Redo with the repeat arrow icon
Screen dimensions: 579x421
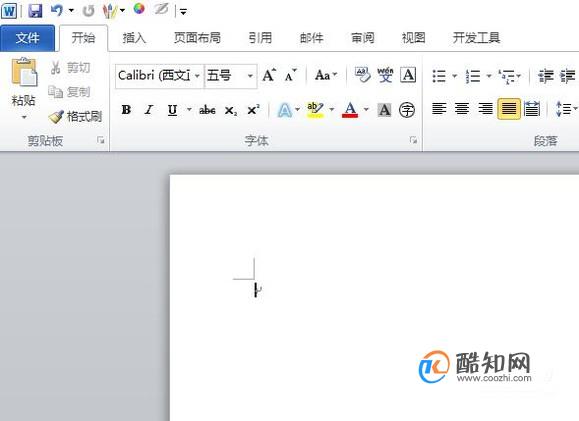(x=88, y=11)
